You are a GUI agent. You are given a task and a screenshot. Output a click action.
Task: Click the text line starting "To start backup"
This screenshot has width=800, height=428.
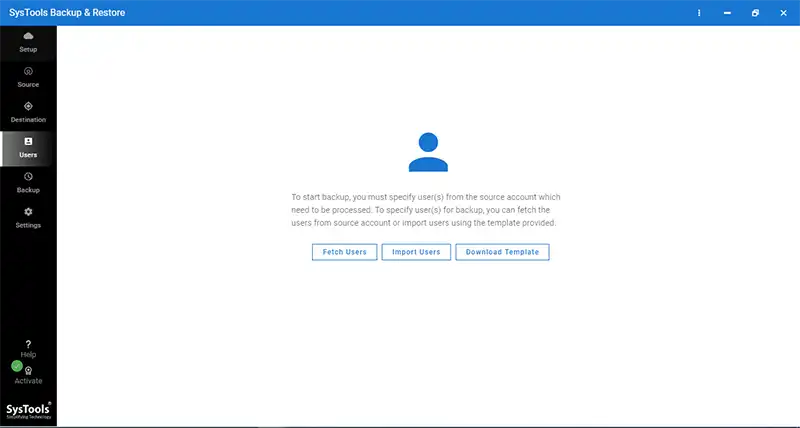[x=426, y=197]
